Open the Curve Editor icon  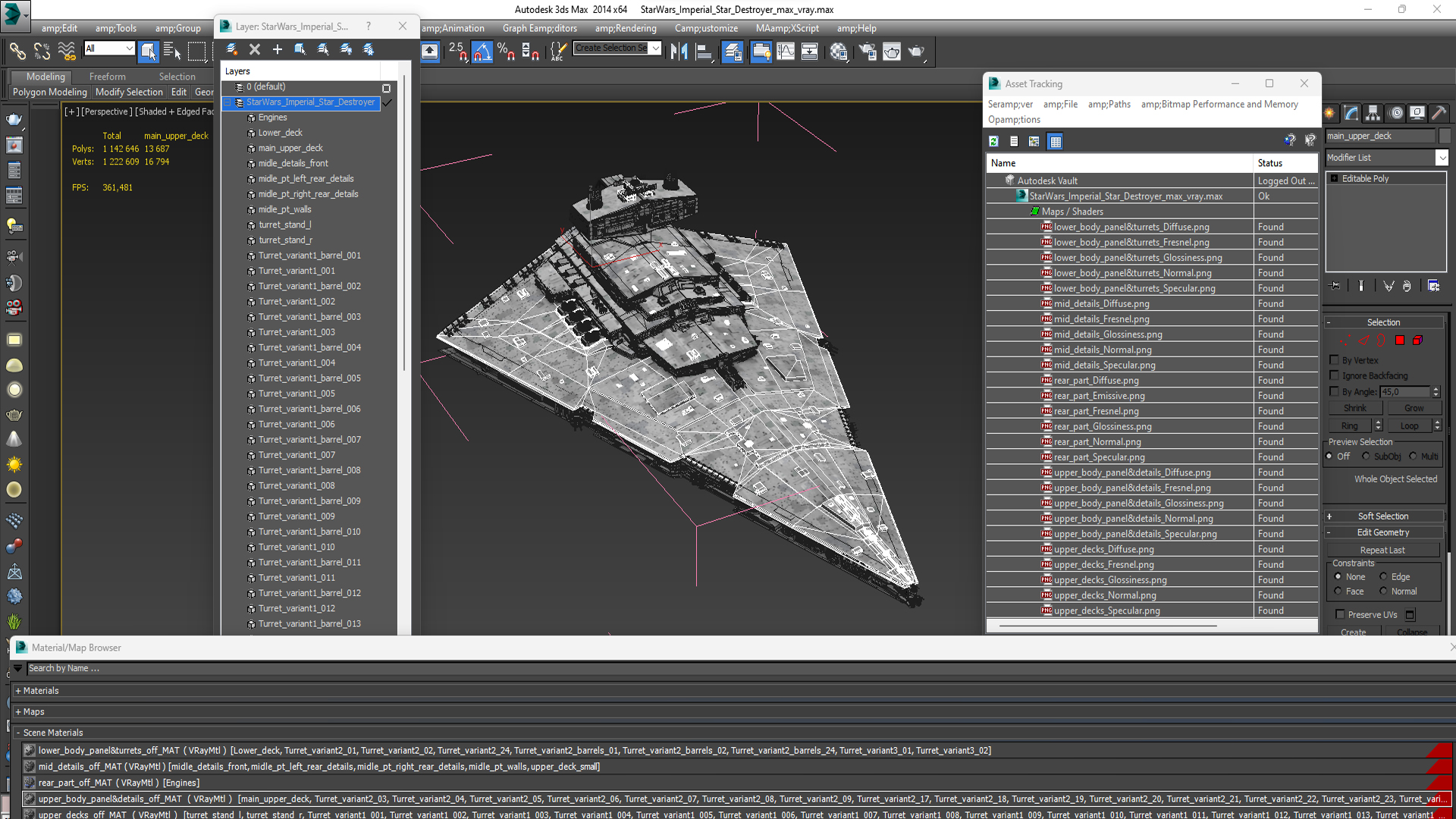(786, 51)
